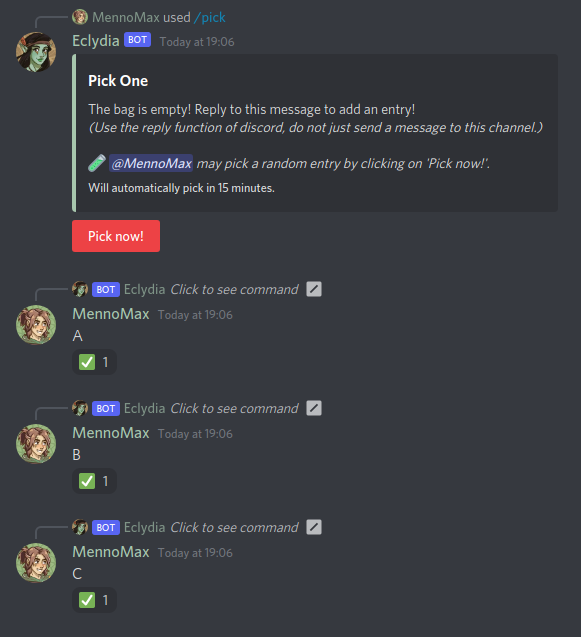Open the Eclydia username on the bot message

pyautogui.click(x=96, y=41)
